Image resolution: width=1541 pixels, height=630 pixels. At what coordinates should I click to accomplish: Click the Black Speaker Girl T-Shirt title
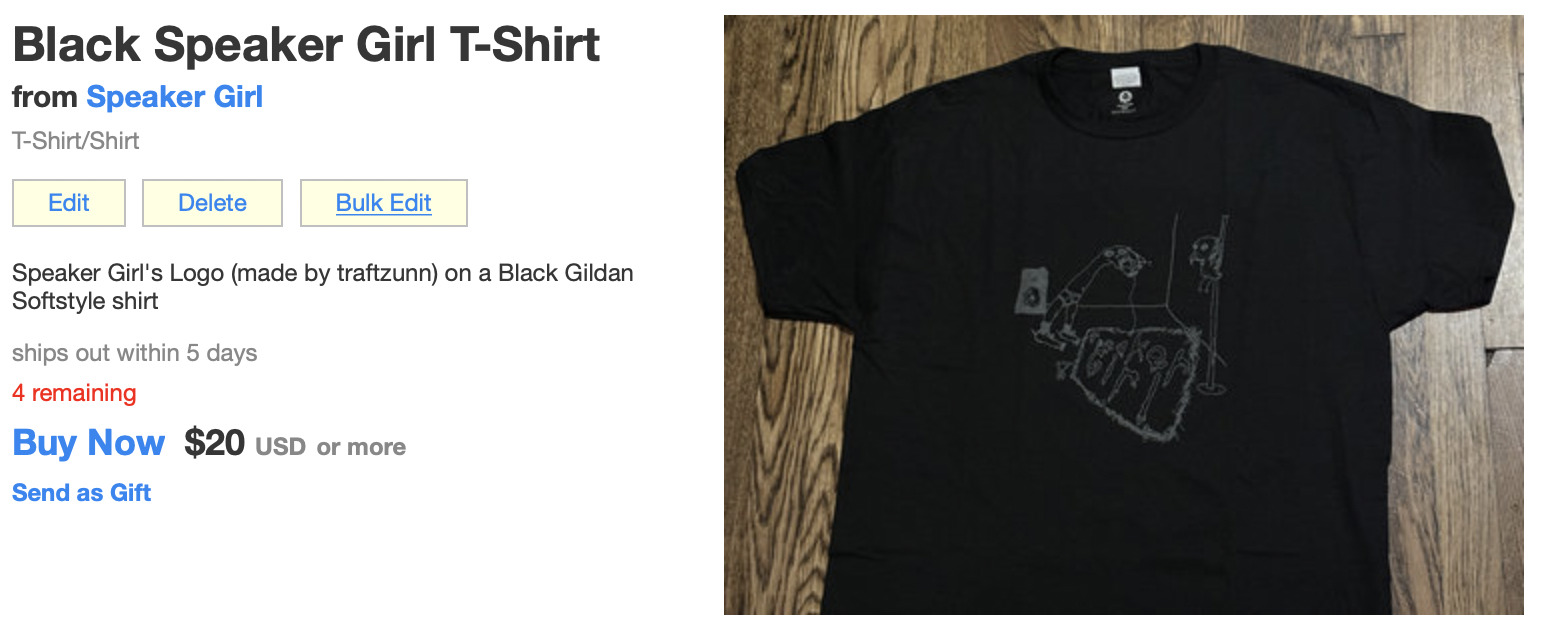[306, 44]
